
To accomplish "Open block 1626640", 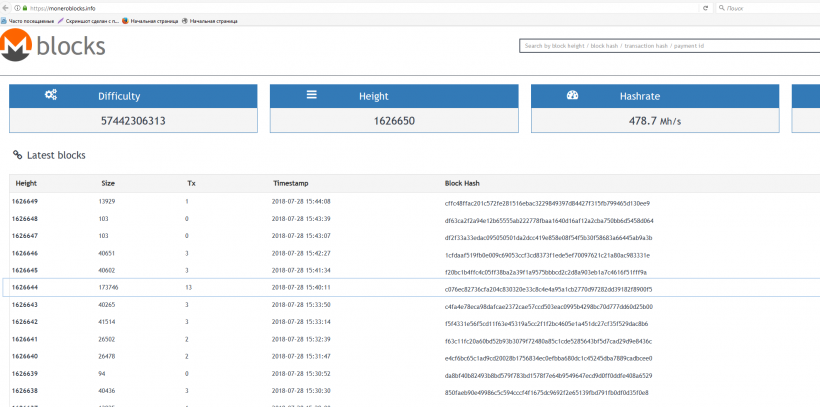I will [25, 357].
